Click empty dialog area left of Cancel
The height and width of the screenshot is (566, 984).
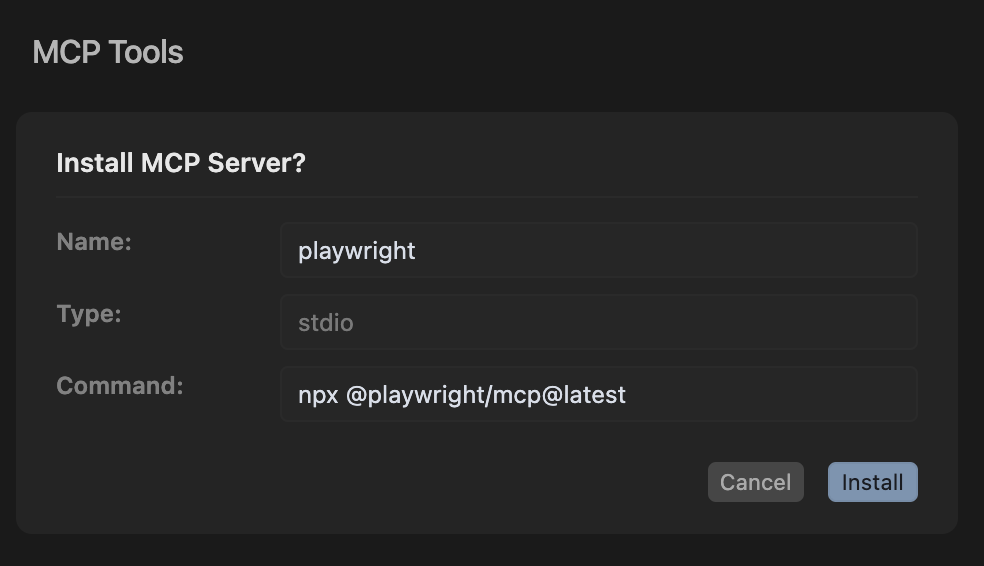point(400,482)
